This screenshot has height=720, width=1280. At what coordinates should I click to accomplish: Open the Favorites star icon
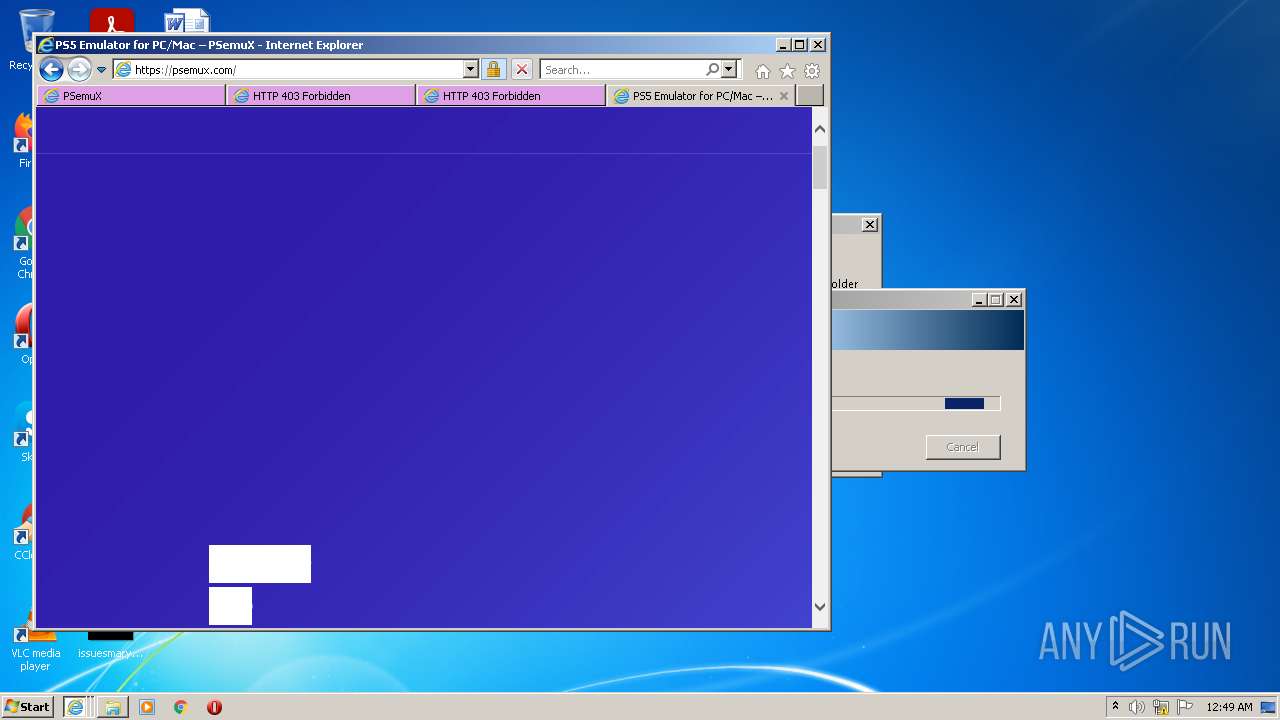coord(787,71)
